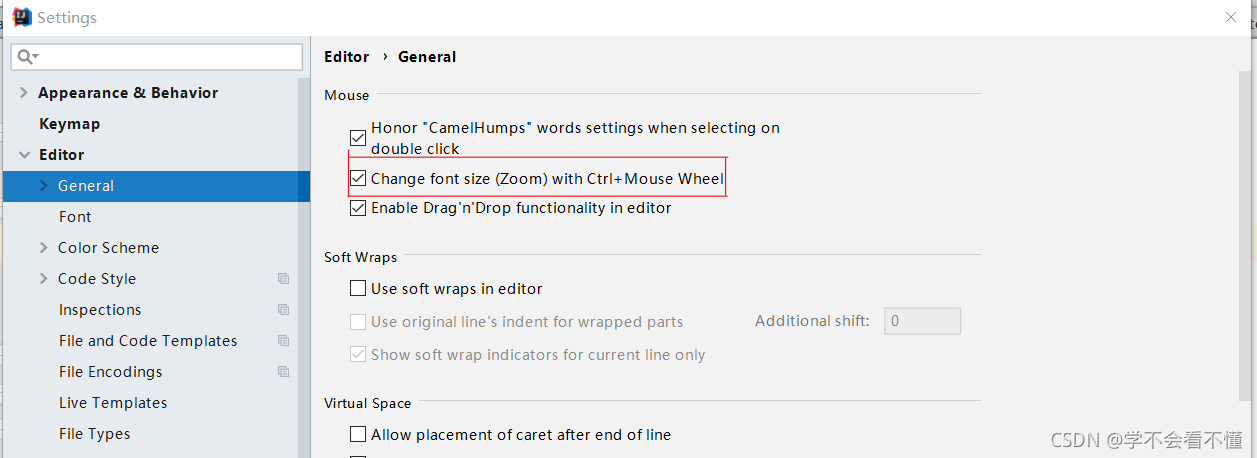
Task: Collapse the Editor tree node
Action: pyautogui.click(x=24, y=155)
